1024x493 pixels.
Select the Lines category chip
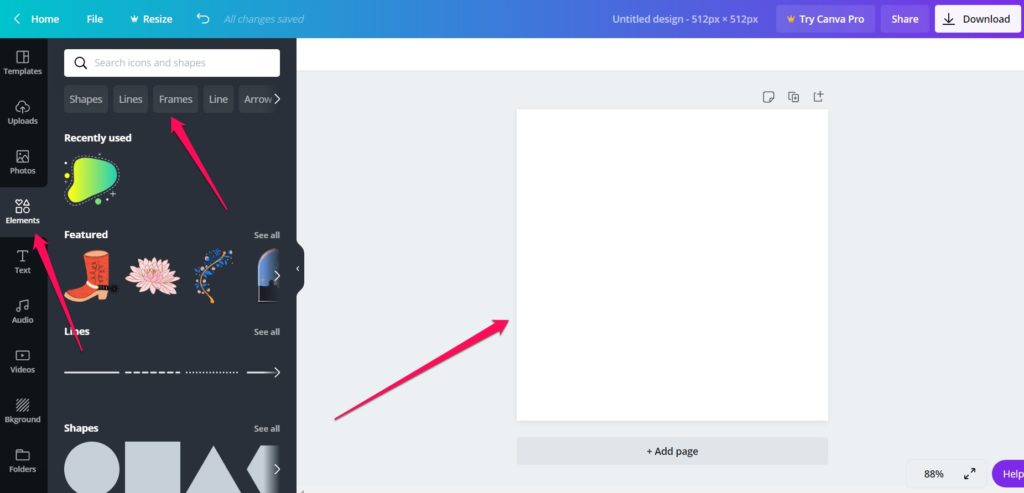131,99
